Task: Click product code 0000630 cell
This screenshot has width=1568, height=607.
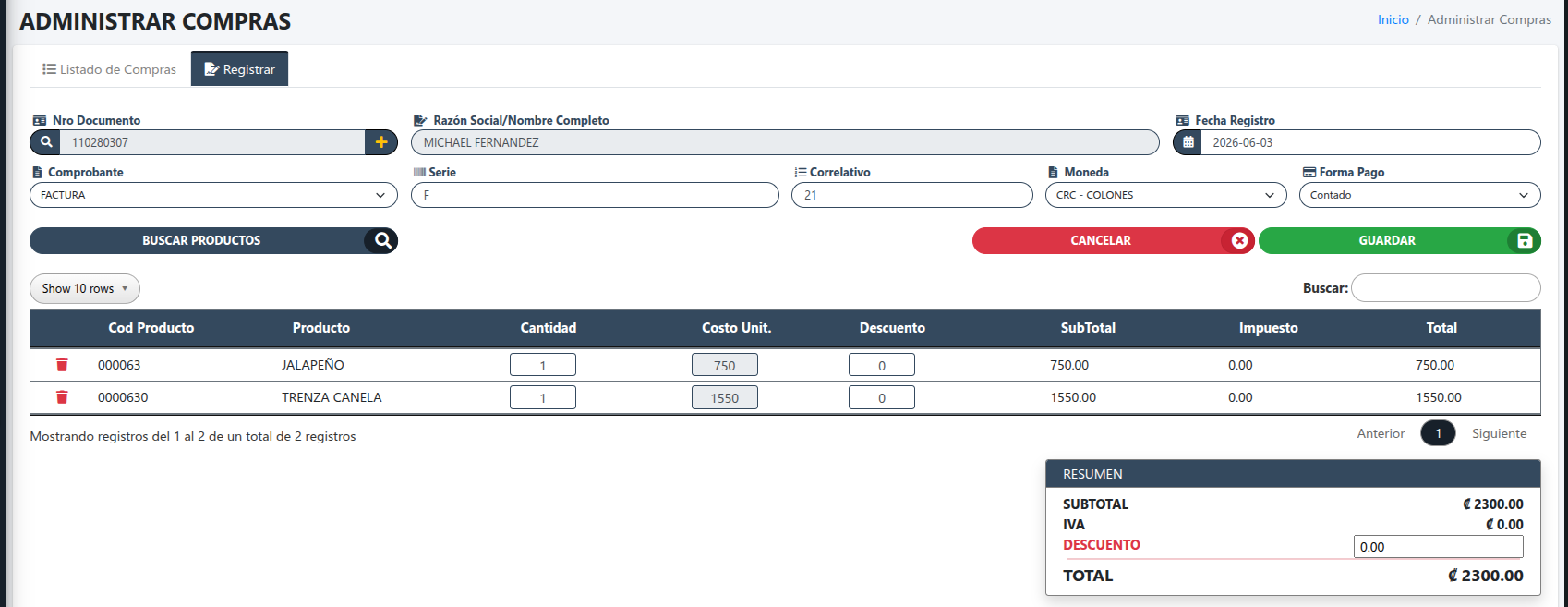Action: point(123,397)
